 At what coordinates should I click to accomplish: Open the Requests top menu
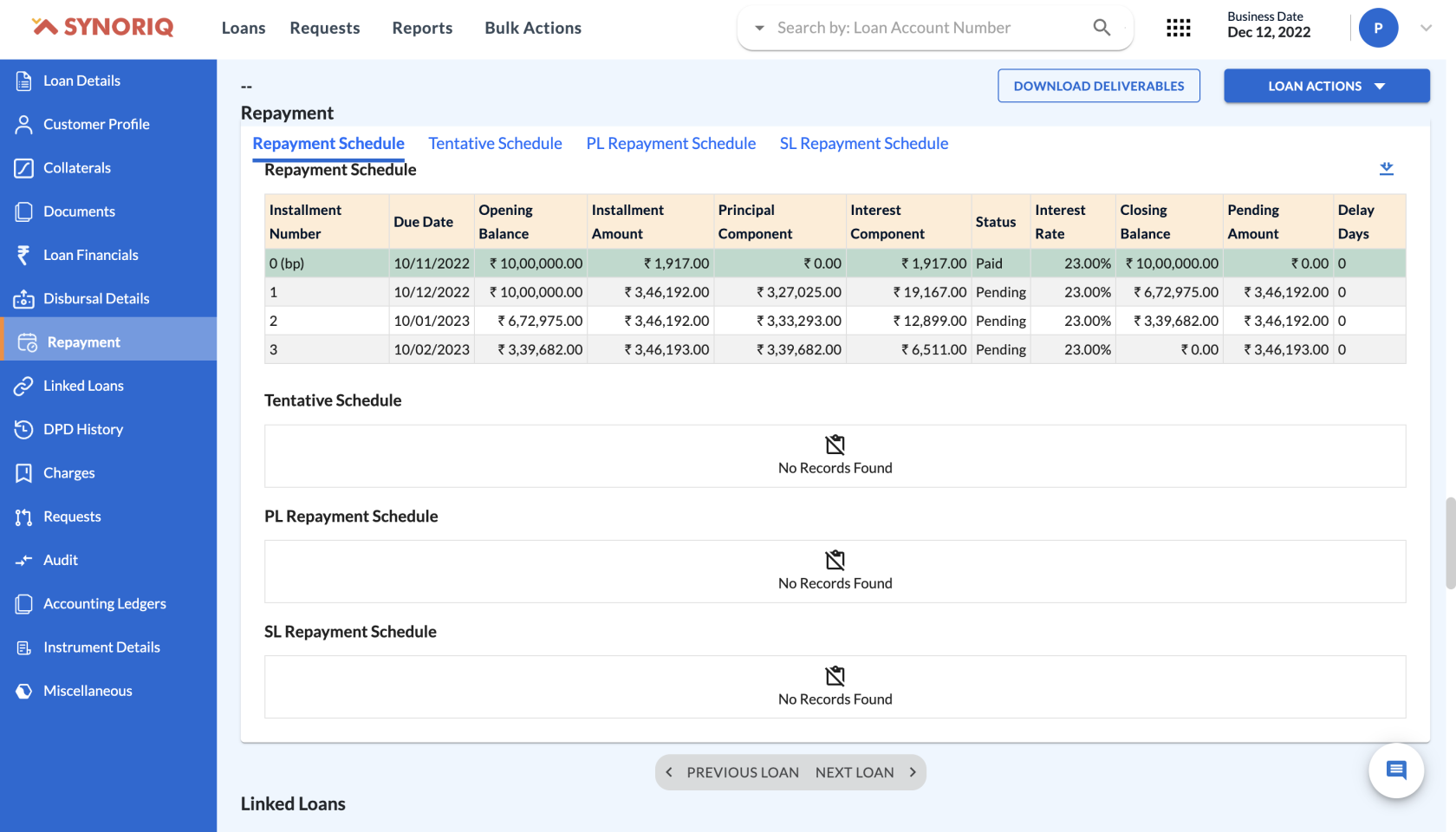coord(325,28)
